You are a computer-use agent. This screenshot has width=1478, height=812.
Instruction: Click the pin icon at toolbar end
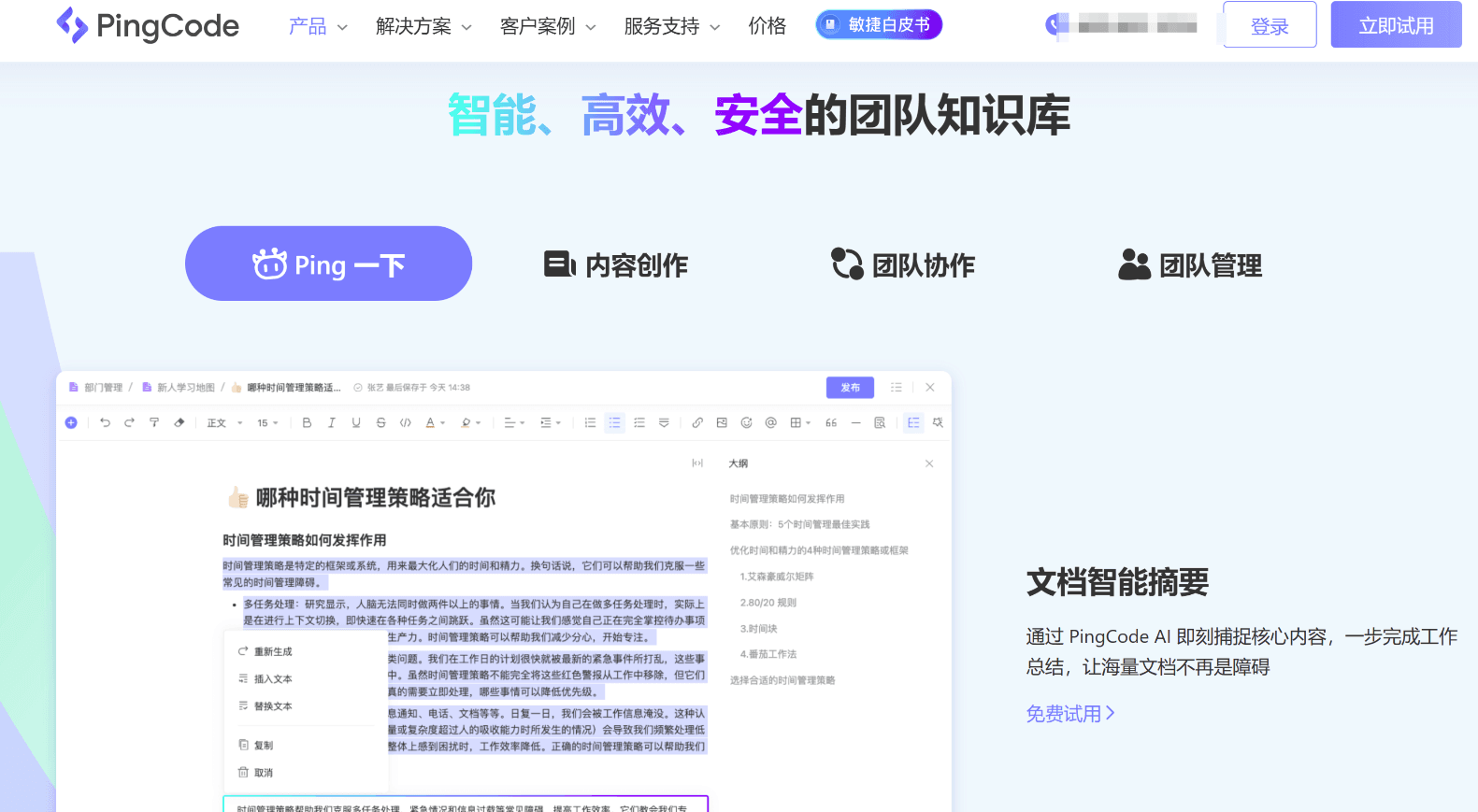click(938, 423)
